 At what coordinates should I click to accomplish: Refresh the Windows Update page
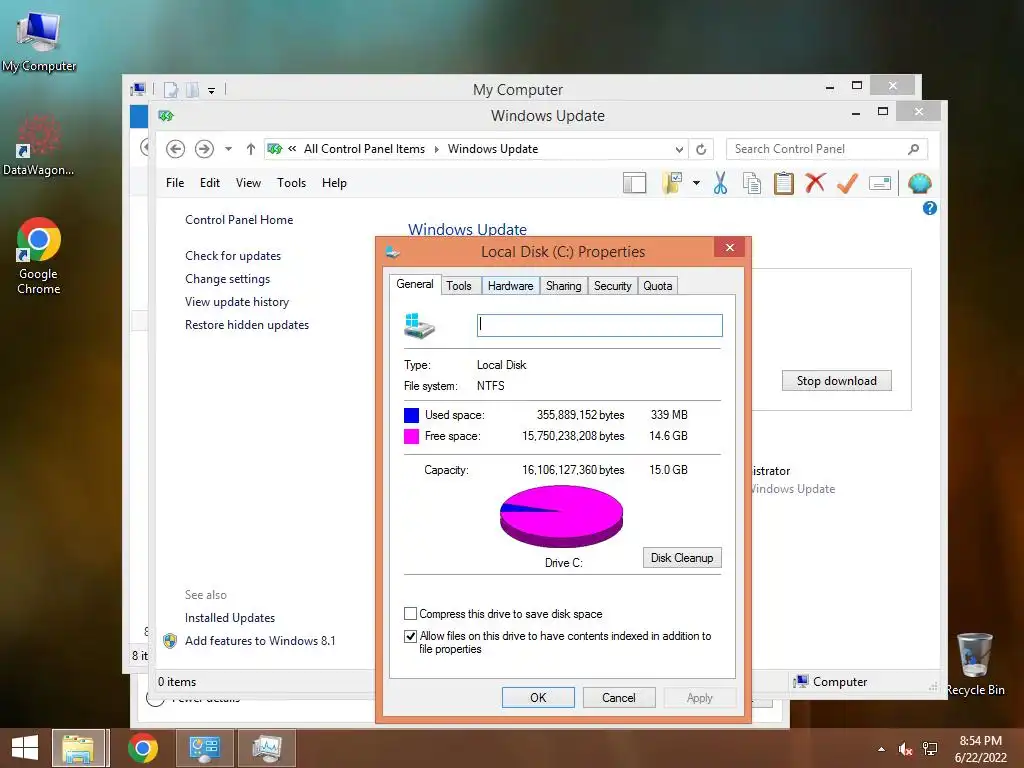point(701,150)
